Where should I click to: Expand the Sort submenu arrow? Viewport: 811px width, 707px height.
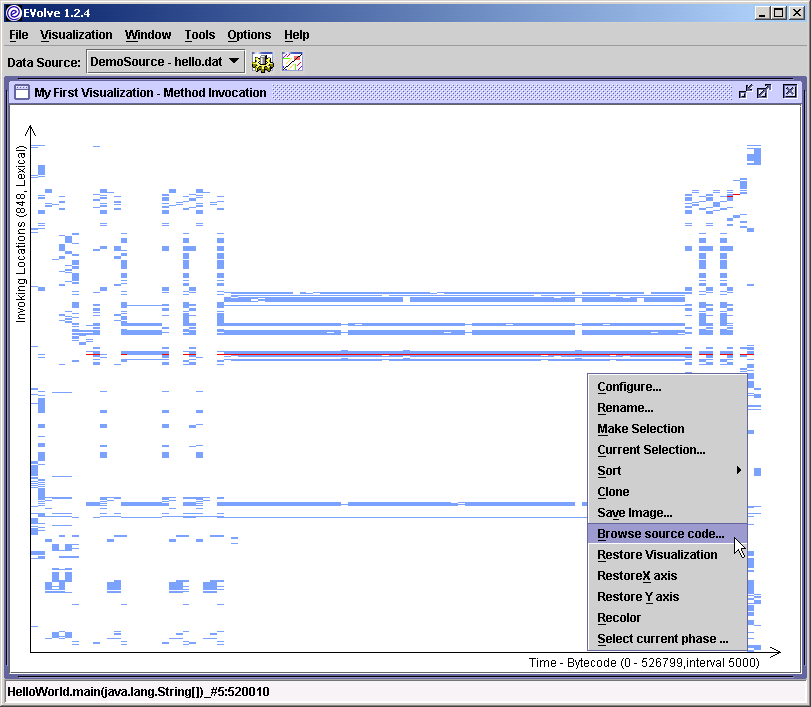point(739,470)
